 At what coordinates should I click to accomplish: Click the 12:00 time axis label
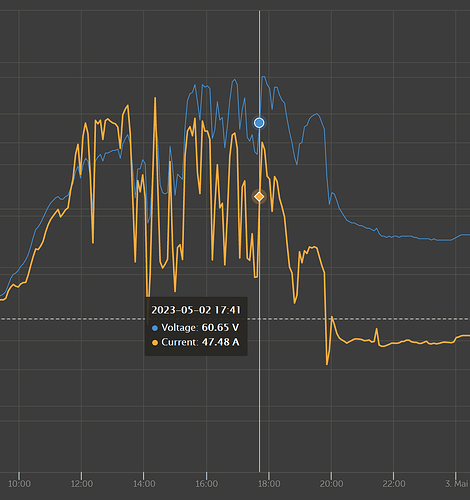tap(82, 484)
